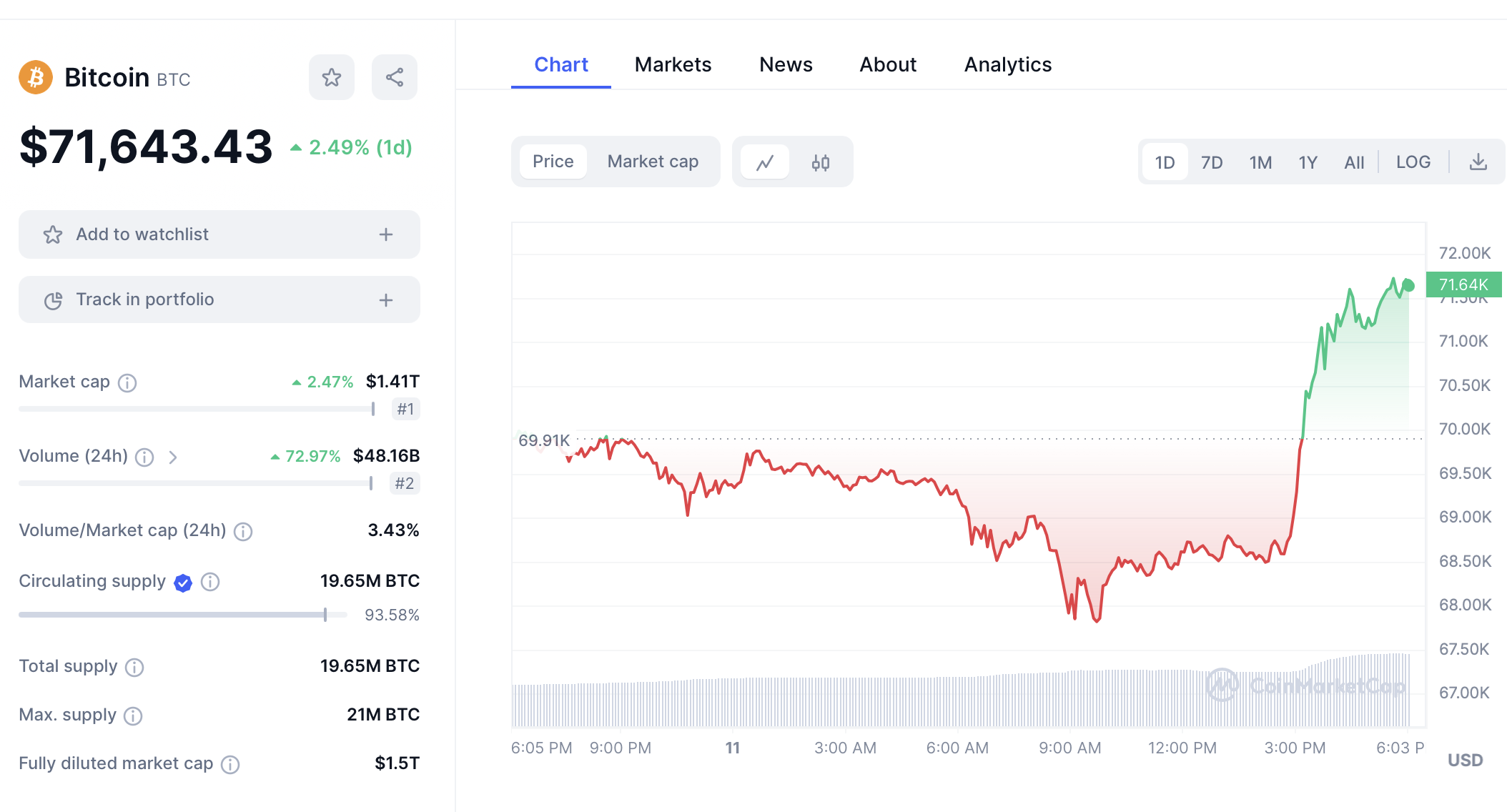Select the 1Y time range button
This screenshot has height=812, width=1507.
coord(1308,162)
